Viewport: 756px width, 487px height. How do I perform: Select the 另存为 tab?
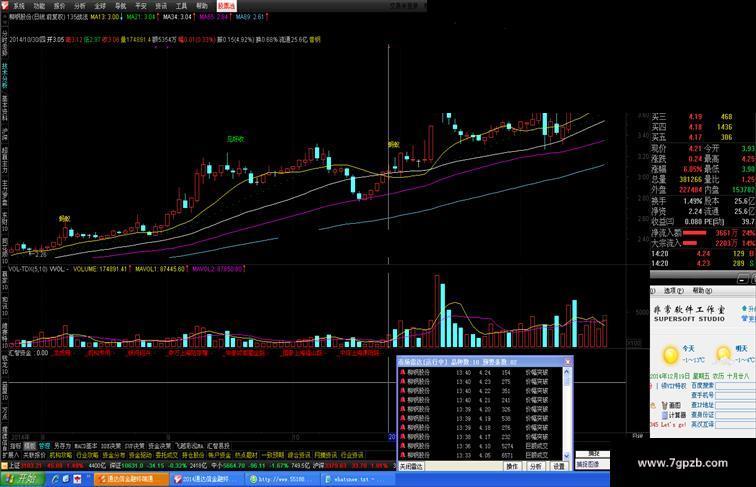point(62,446)
